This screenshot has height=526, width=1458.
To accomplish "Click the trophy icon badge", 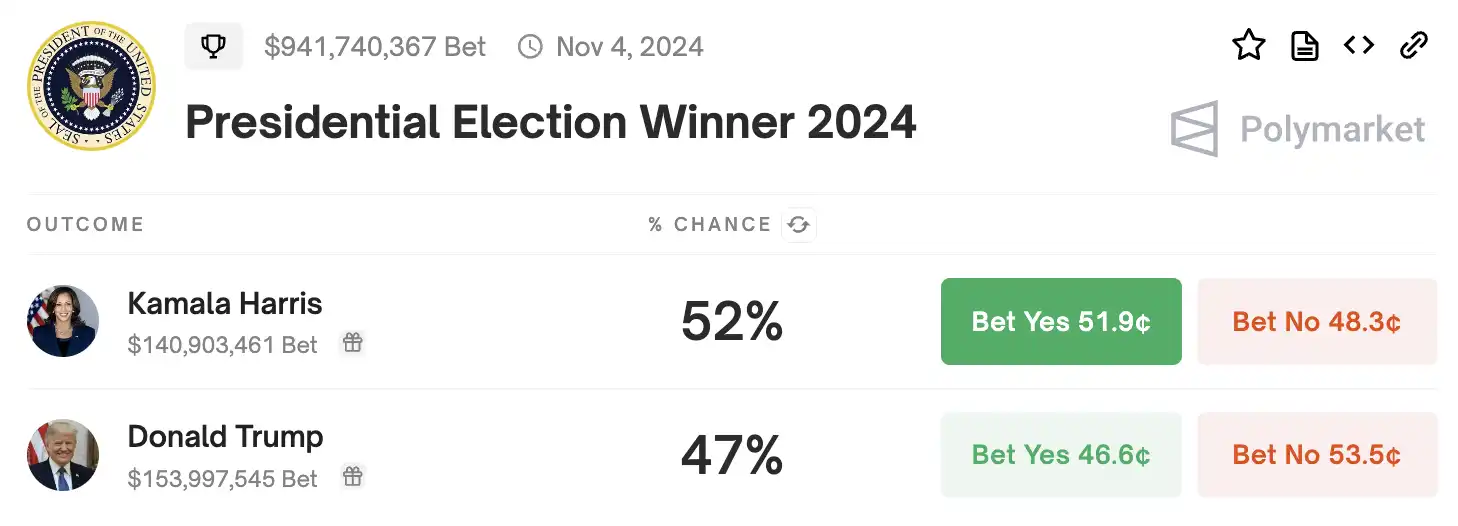I will 213,47.
